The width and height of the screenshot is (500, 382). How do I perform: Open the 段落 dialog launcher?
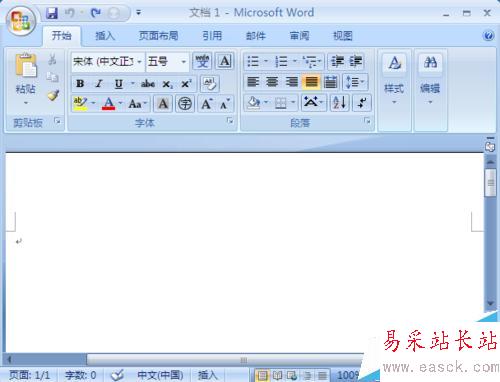(x=367, y=121)
